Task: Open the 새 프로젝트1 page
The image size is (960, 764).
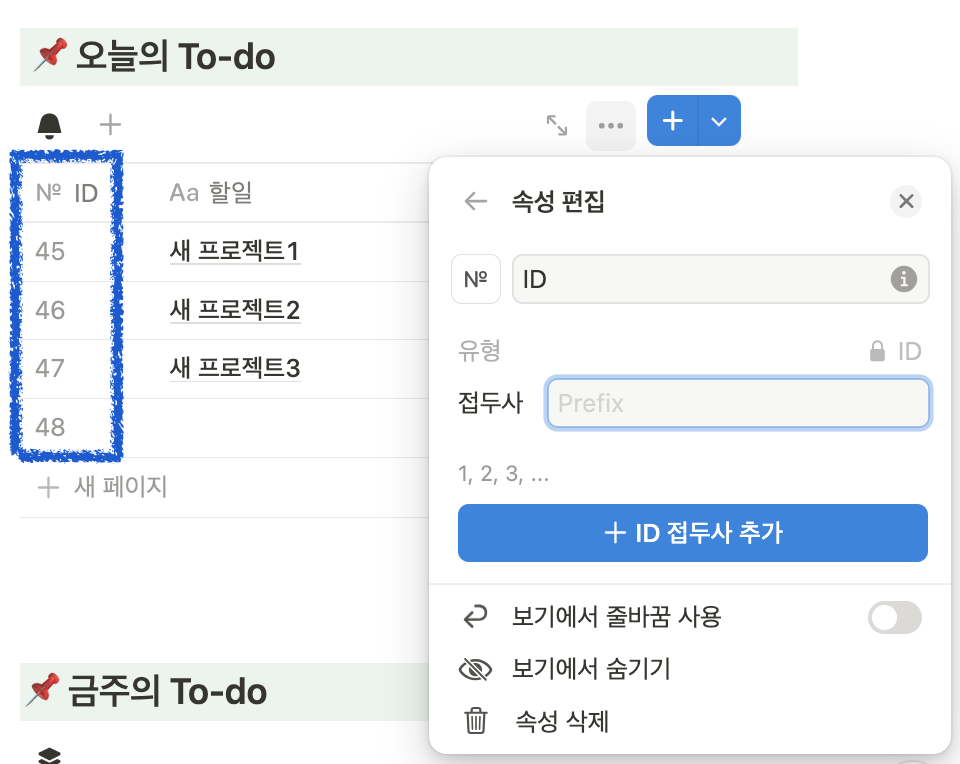Action: point(235,252)
